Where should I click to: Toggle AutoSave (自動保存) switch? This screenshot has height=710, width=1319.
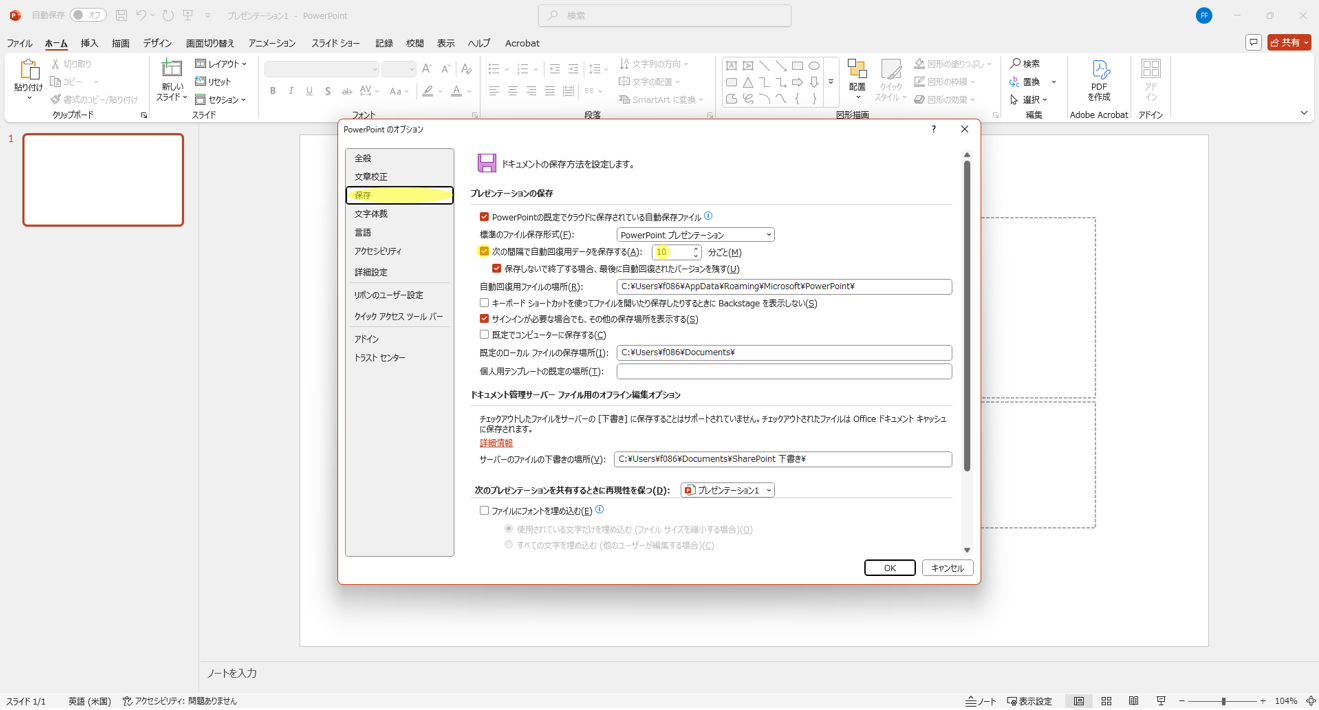[88, 16]
